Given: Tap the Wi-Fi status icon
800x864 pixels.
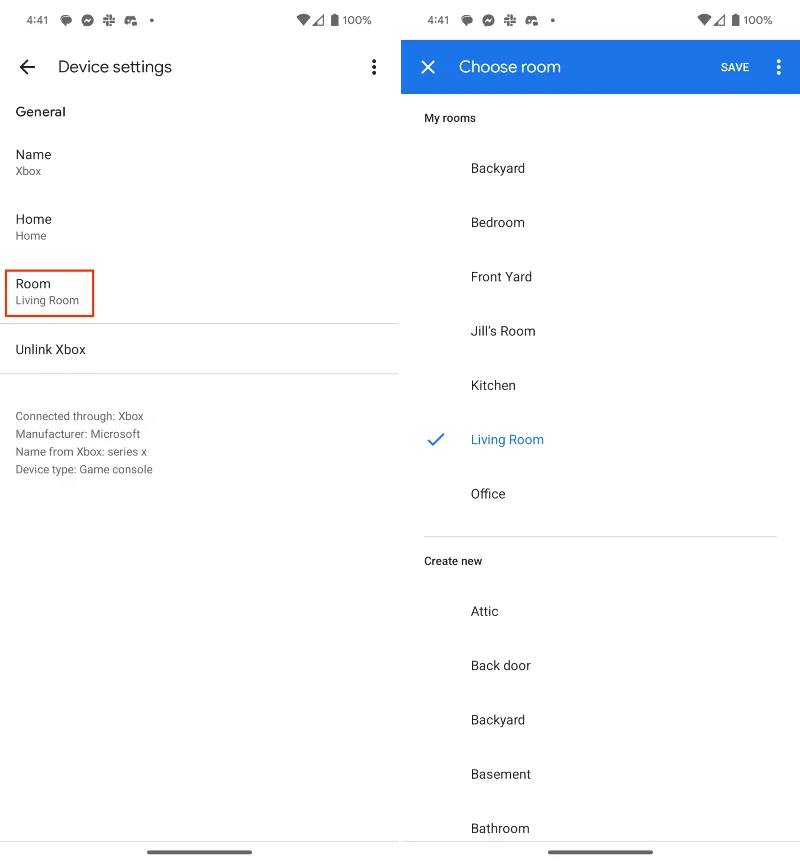Looking at the screenshot, I should pyautogui.click(x=303, y=19).
